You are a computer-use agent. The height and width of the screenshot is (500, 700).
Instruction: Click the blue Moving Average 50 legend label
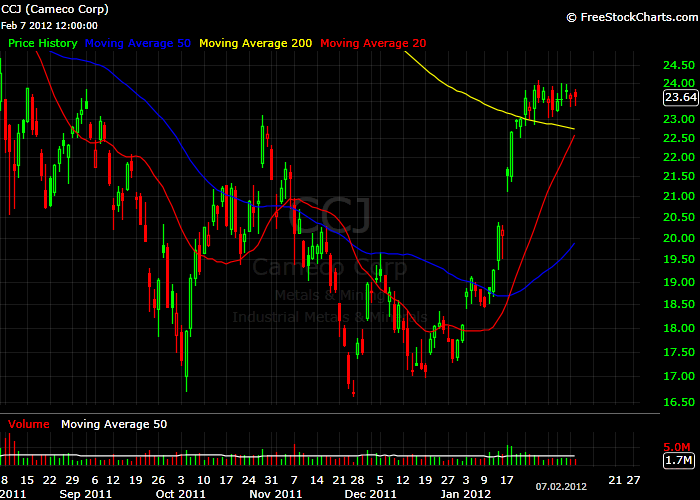tap(138, 43)
